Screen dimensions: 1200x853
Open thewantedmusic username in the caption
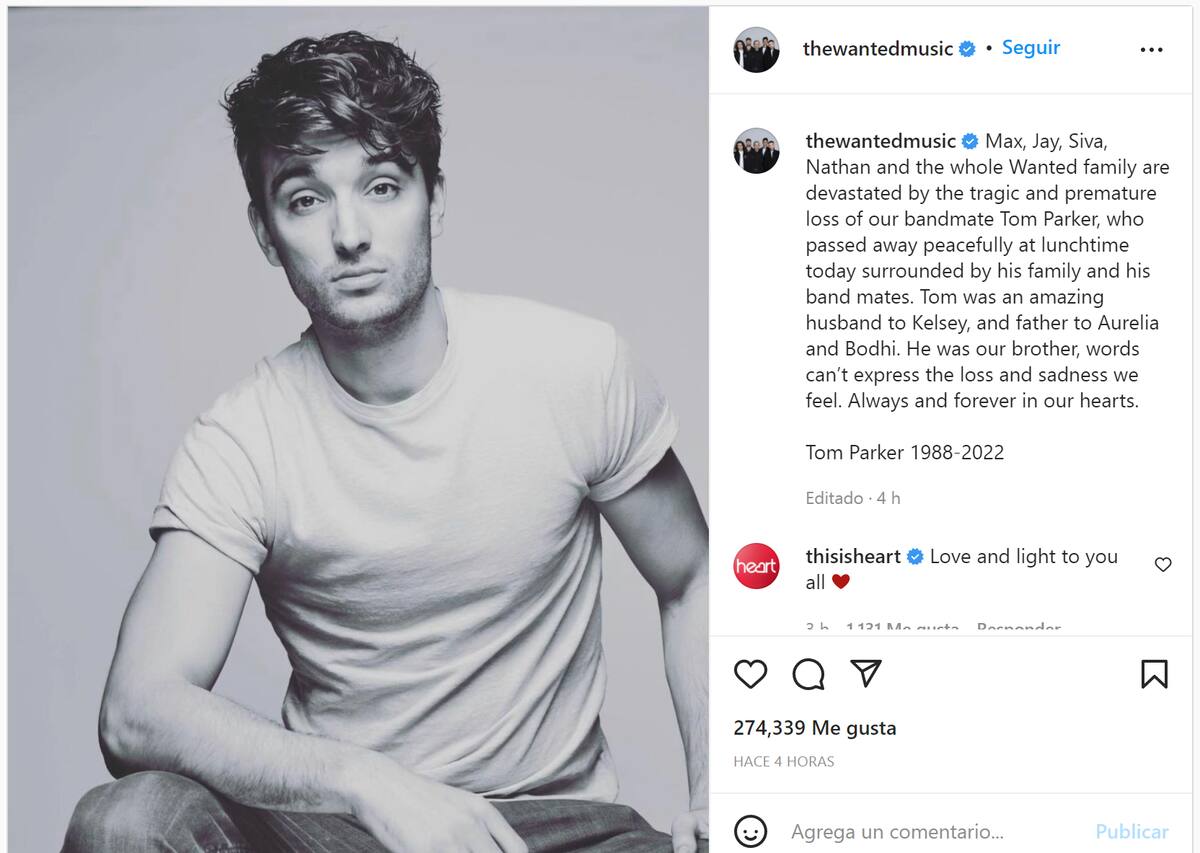tap(880, 141)
